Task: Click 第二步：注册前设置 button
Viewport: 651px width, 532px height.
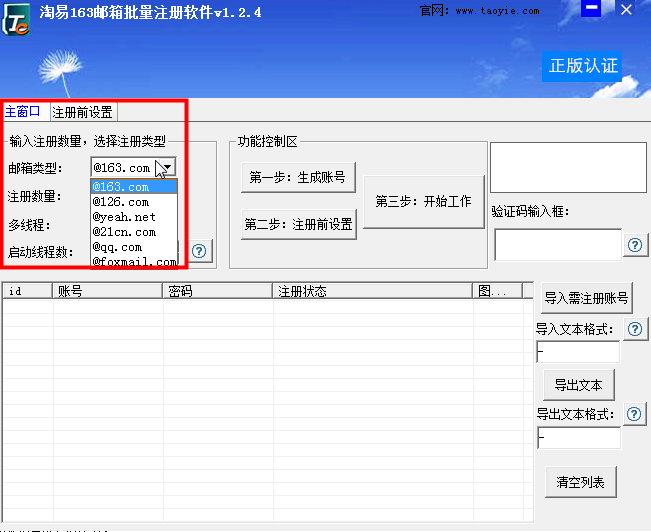Action: 299,224
